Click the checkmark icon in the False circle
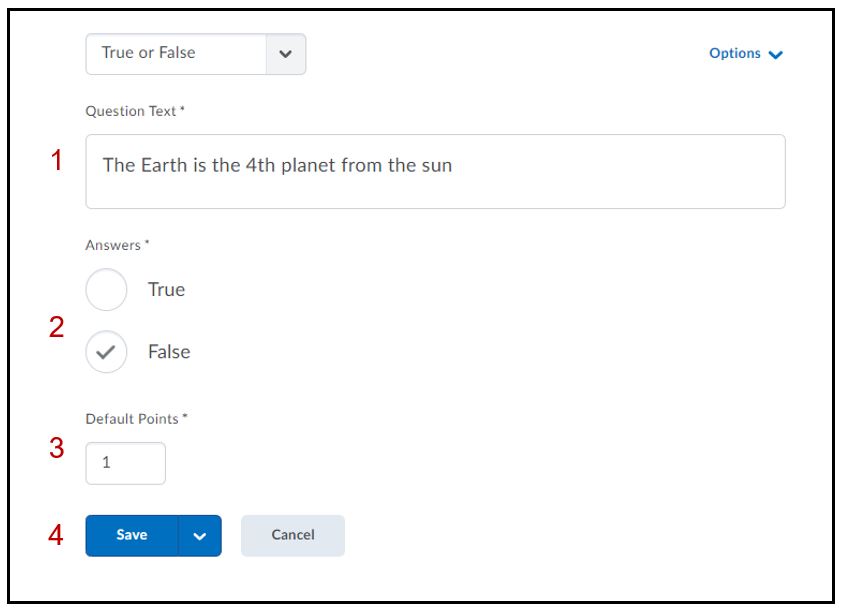 [106, 352]
